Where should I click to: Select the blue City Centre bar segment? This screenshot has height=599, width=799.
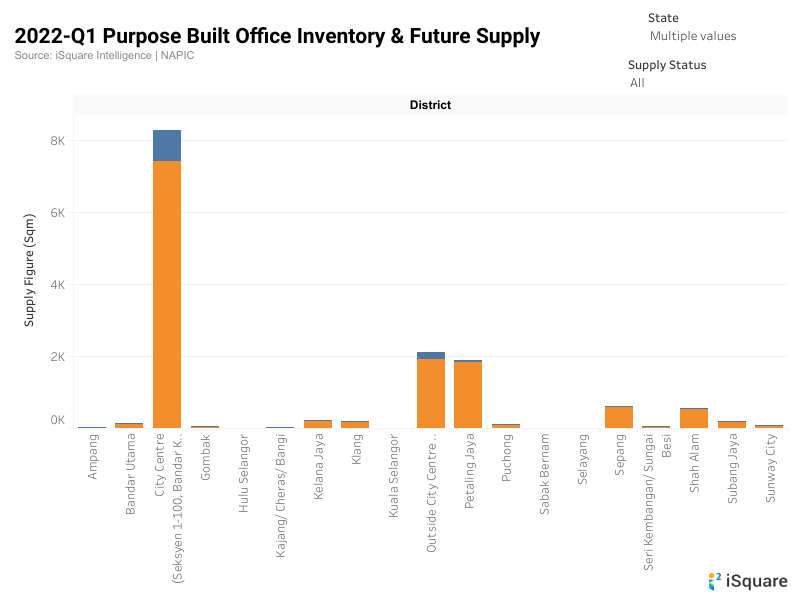(167, 145)
